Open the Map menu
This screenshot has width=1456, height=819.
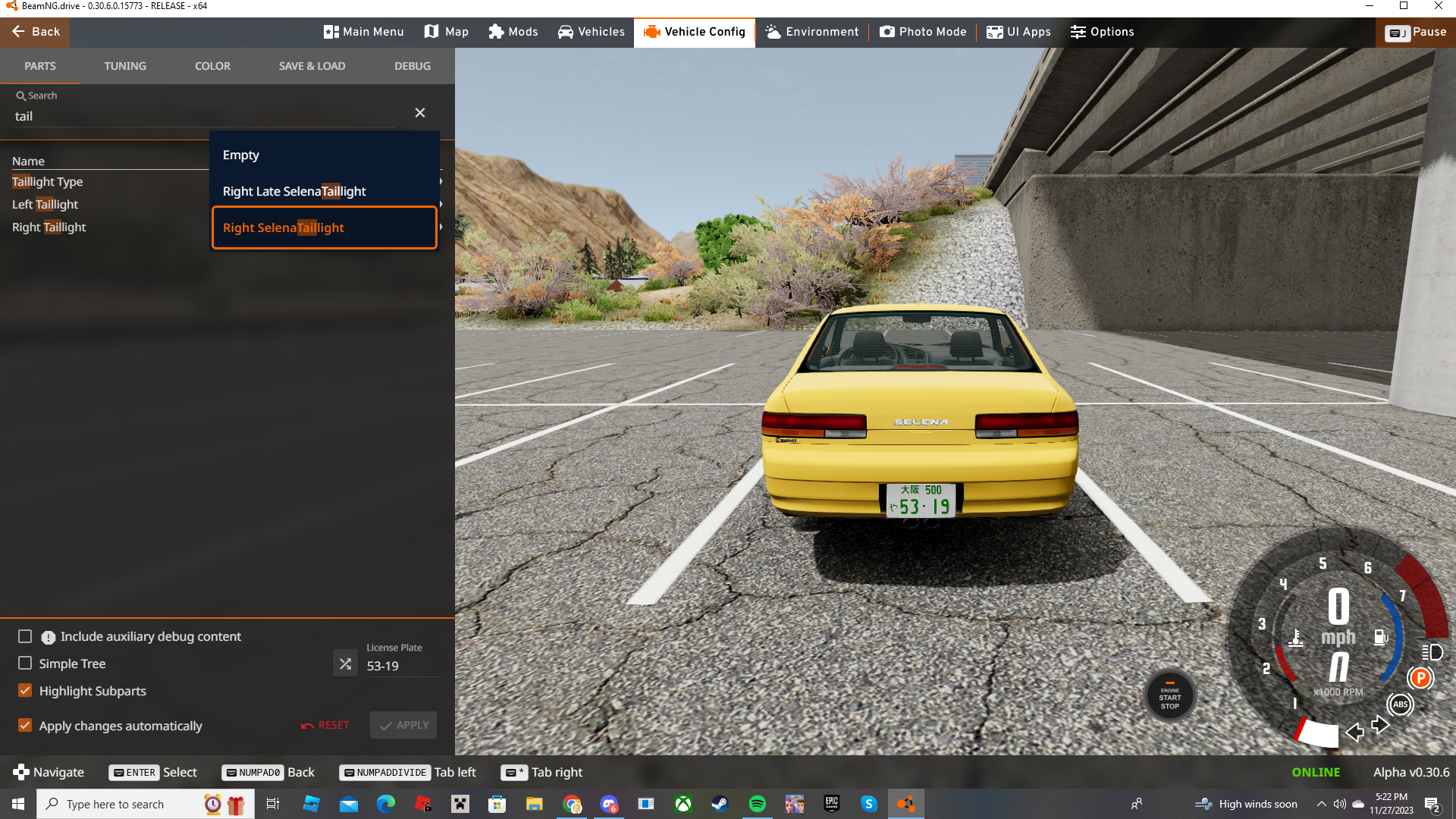(446, 32)
